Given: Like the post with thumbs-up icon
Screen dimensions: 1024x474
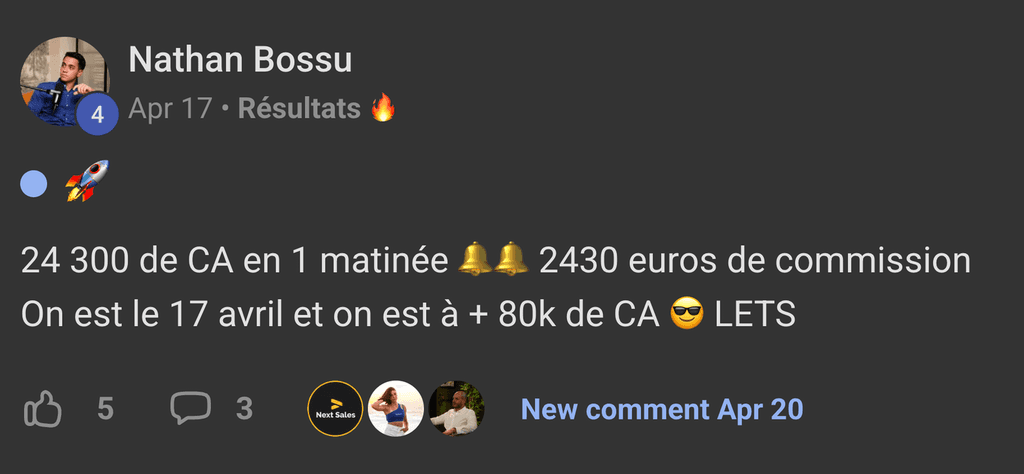Looking at the screenshot, I should pos(43,409).
